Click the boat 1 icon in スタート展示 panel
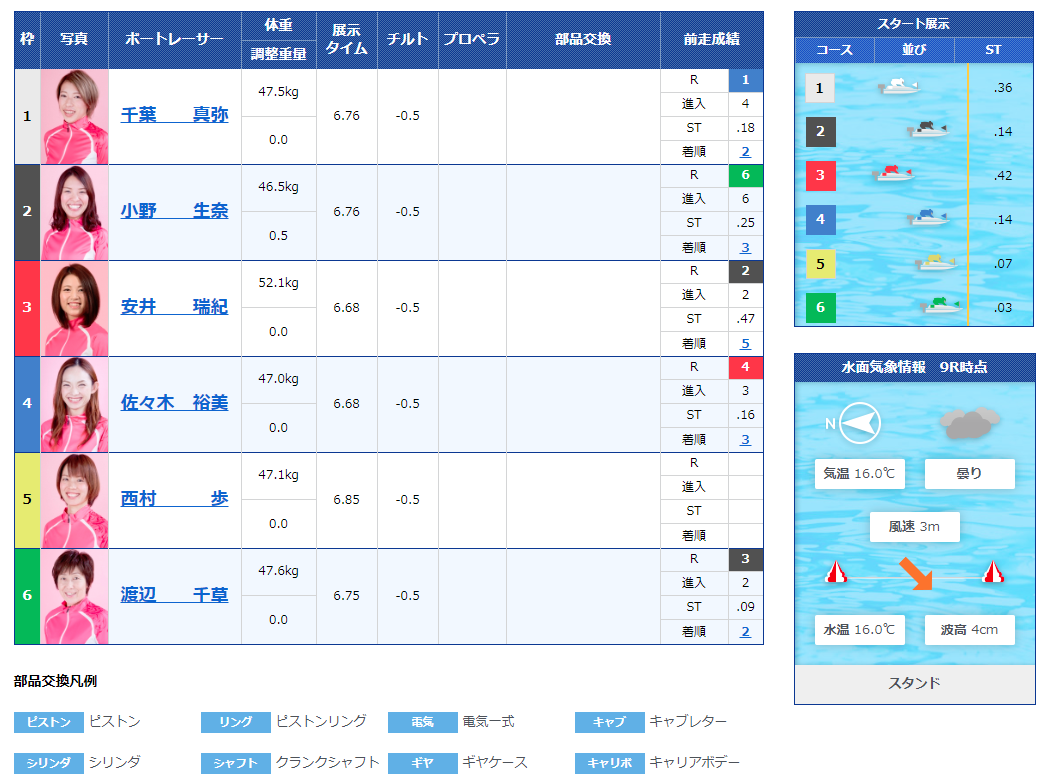1050x784 pixels. (x=900, y=88)
